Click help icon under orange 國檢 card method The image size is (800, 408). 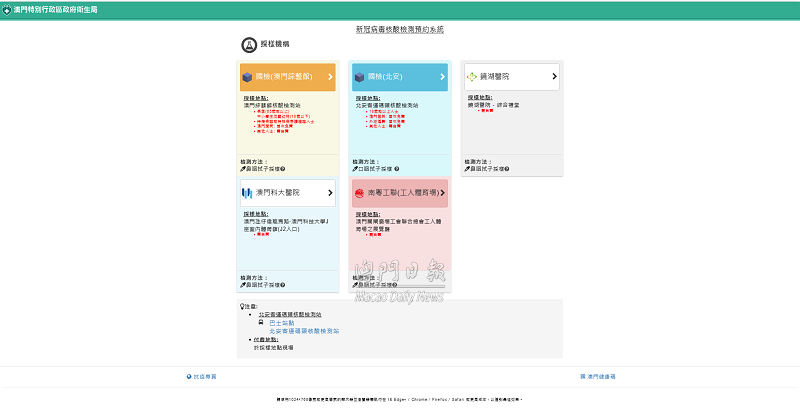click(283, 169)
